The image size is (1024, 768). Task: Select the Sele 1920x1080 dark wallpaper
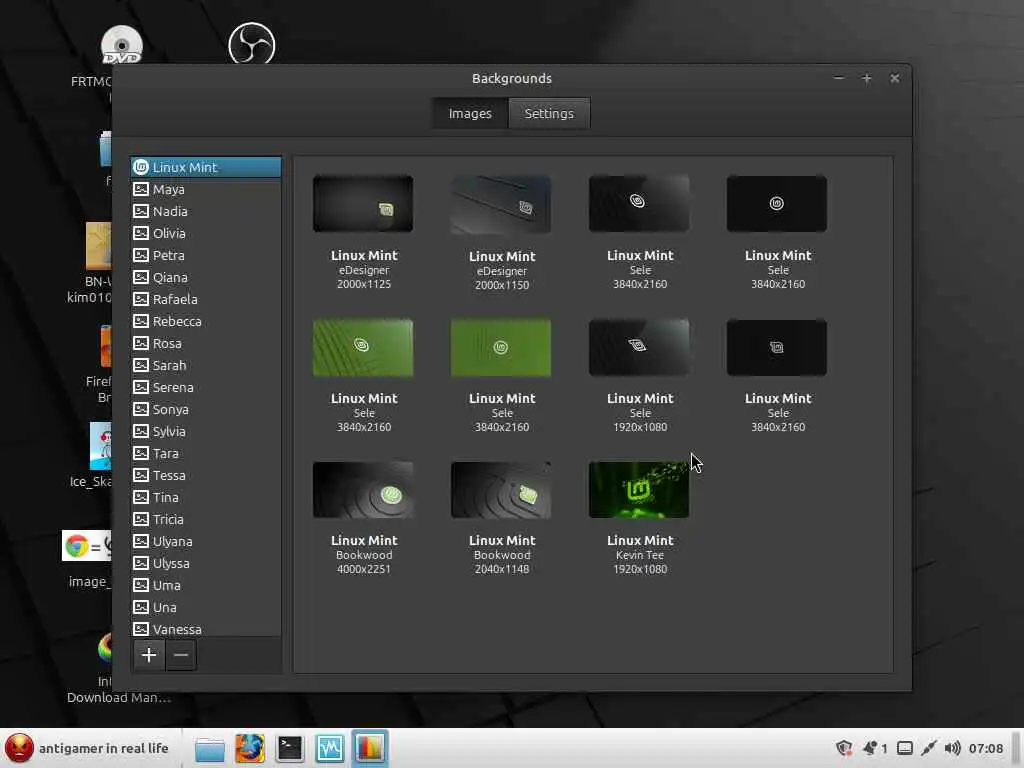click(639, 347)
